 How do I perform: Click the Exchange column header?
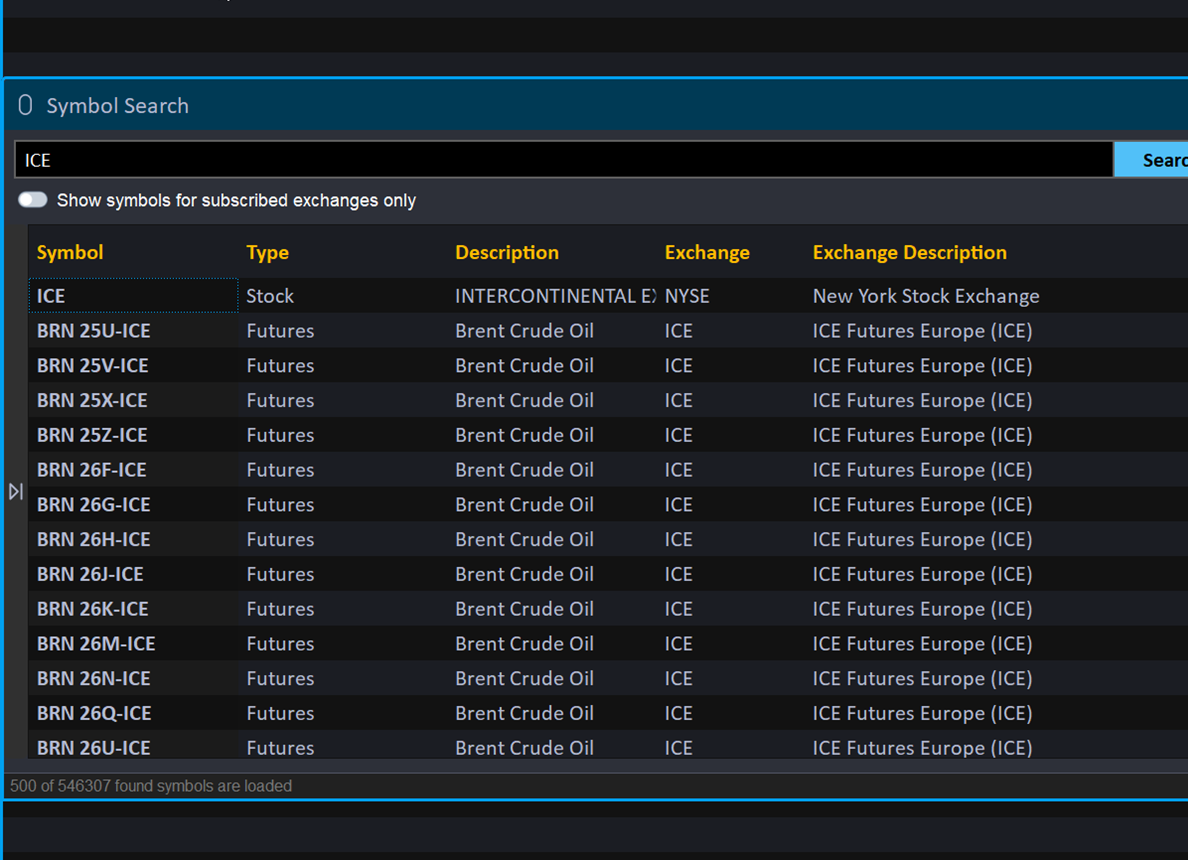pos(706,252)
